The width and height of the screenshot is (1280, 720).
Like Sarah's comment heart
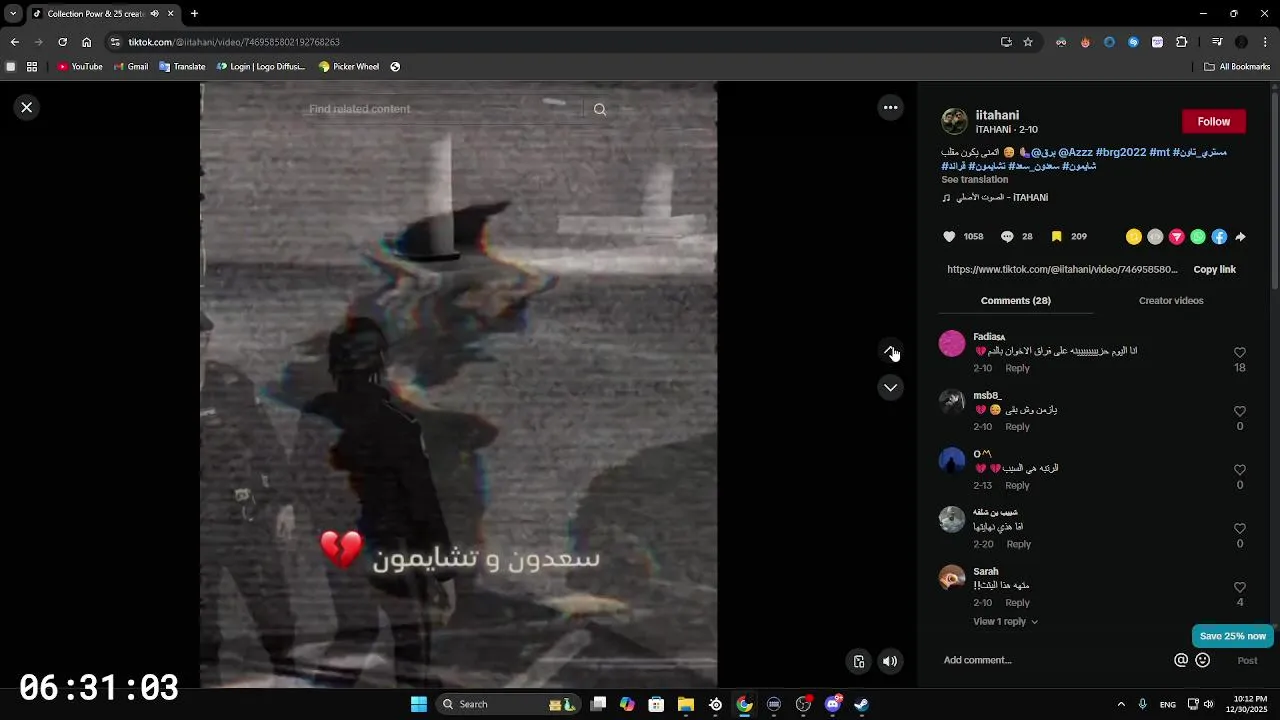tap(1240, 588)
